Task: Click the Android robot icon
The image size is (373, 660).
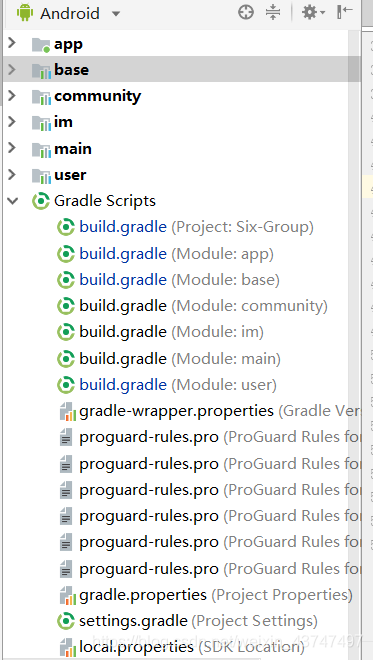Action: coord(24,13)
